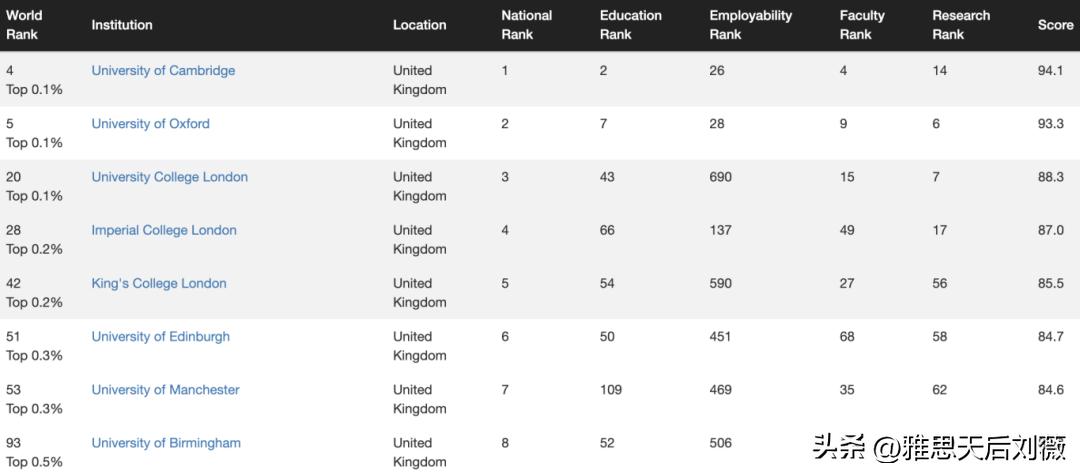Sort by Institution column header

[x=122, y=25]
